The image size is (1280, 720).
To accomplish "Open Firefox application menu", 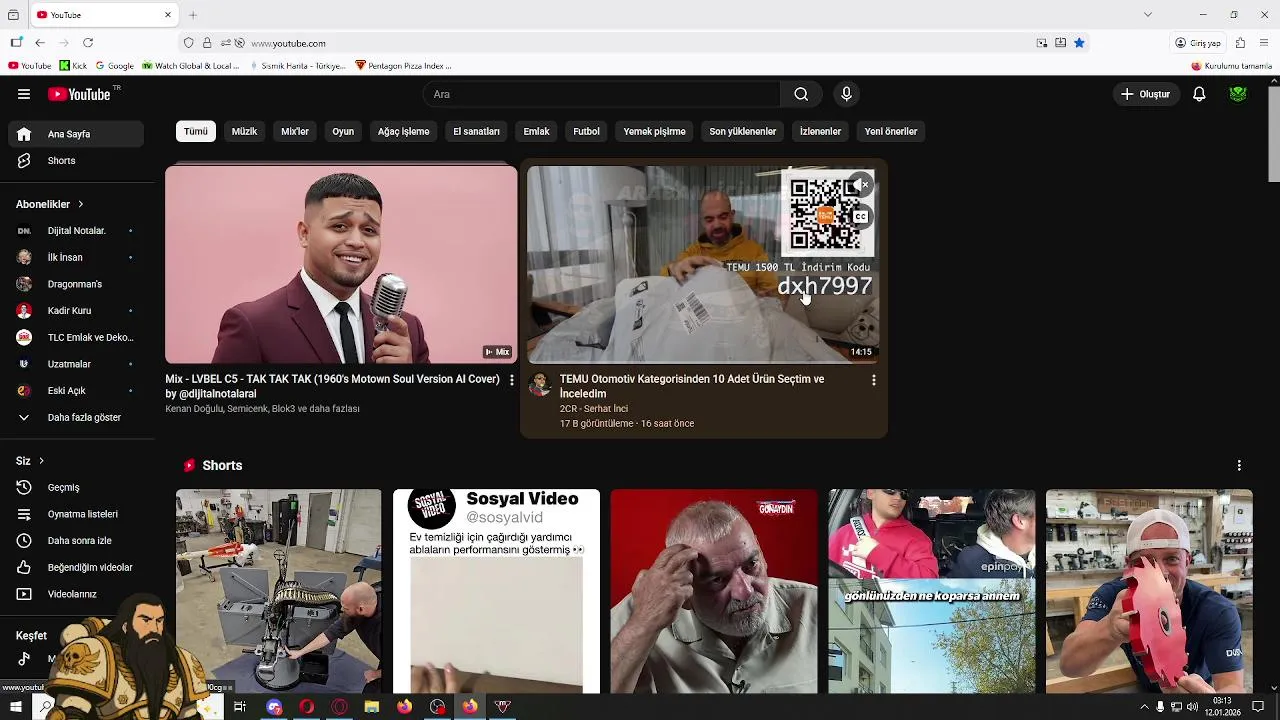I will coord(1265,43).
